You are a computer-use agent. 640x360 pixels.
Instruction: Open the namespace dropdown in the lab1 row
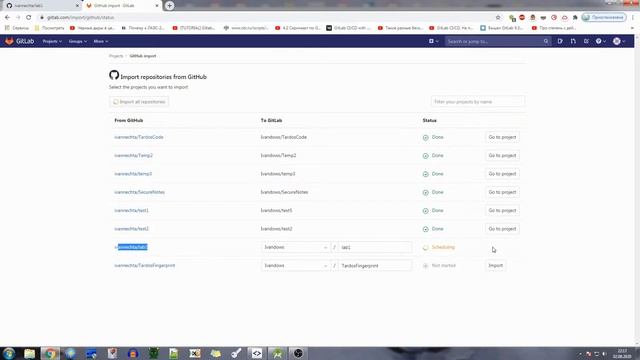click(x=296, y=247)
